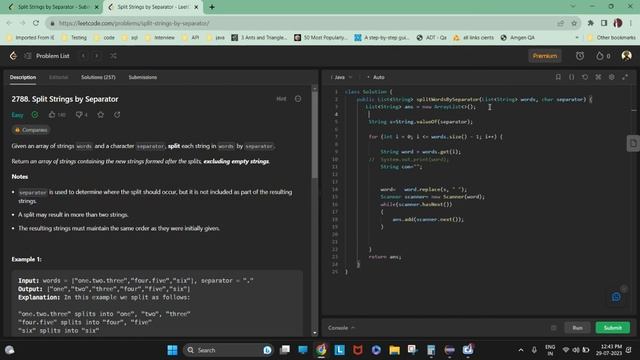
Task: Bookmark this page with star icon
Action: (x=574, y=23)
